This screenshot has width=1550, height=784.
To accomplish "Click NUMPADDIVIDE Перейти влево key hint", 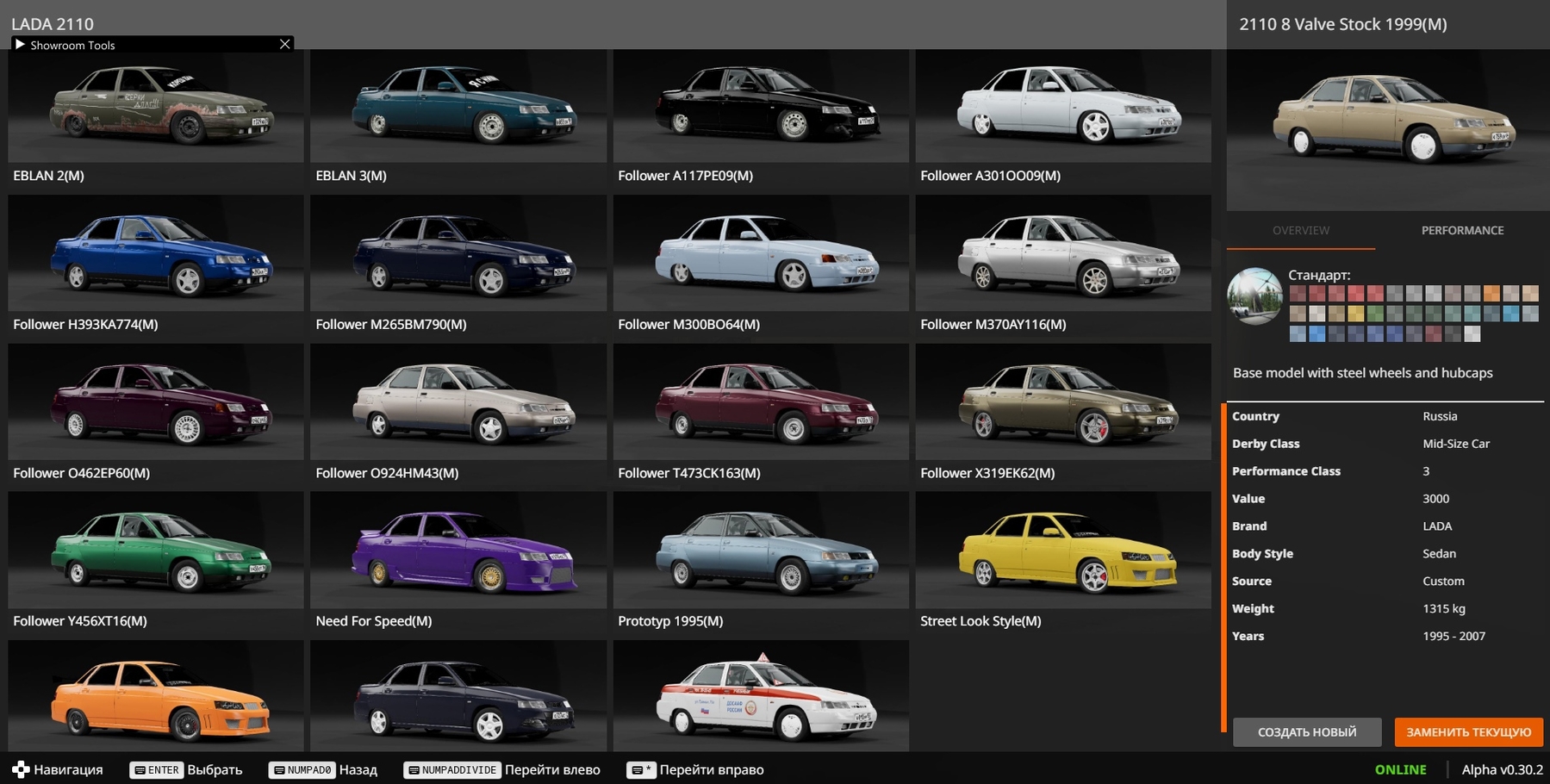I will pos(502,769).
